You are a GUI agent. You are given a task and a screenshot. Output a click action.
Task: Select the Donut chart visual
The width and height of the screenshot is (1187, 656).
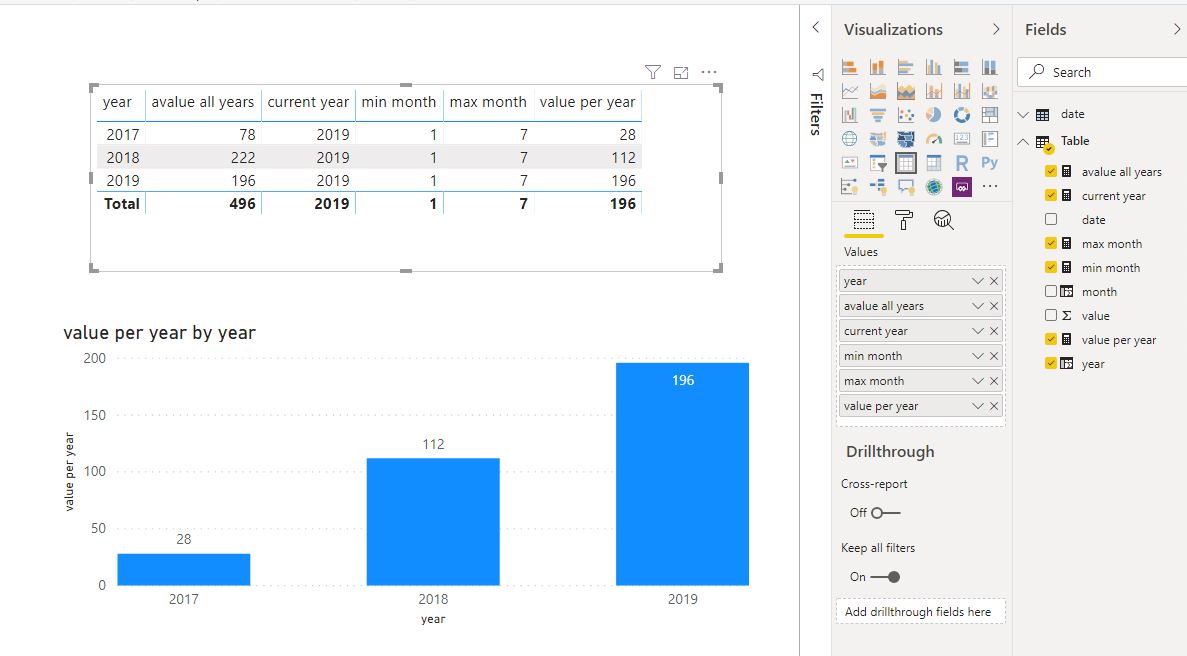[961, 115]
